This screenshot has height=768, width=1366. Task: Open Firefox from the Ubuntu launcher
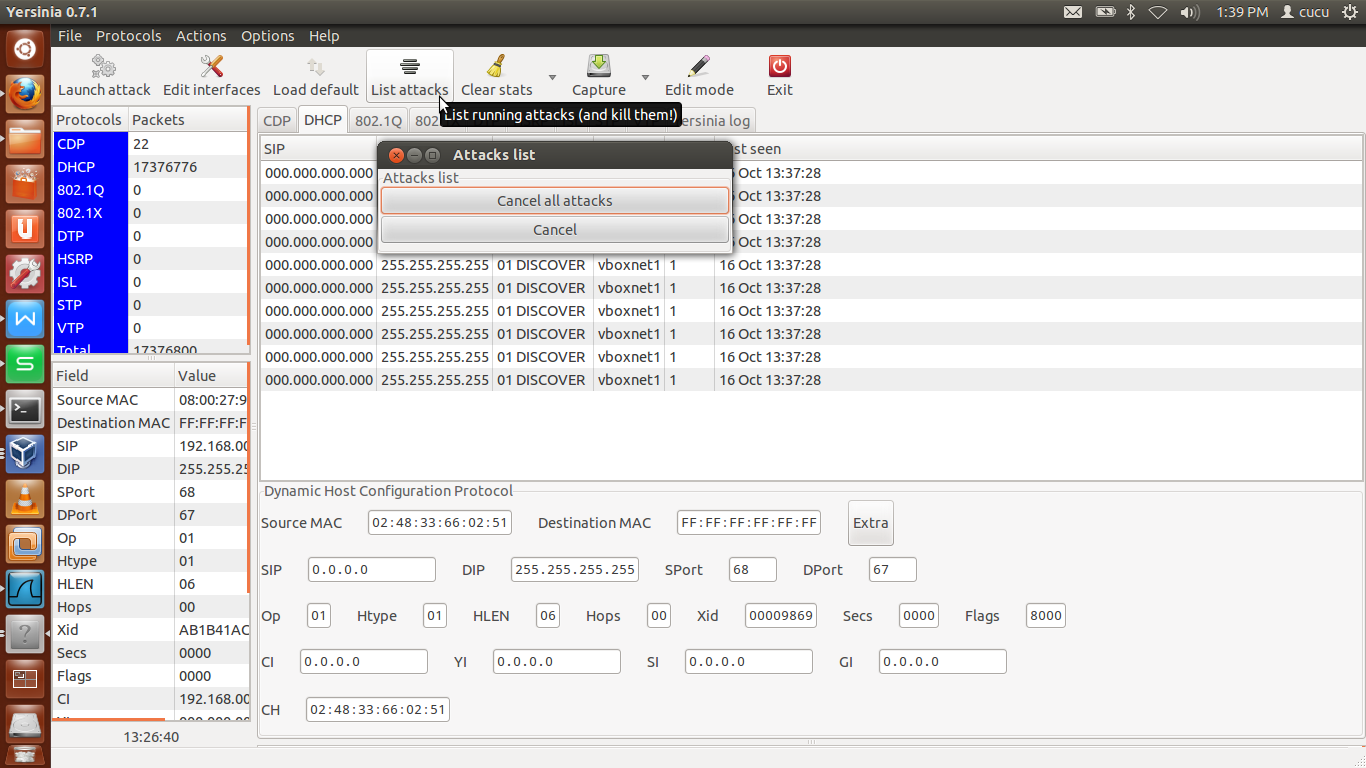point(25,93)
